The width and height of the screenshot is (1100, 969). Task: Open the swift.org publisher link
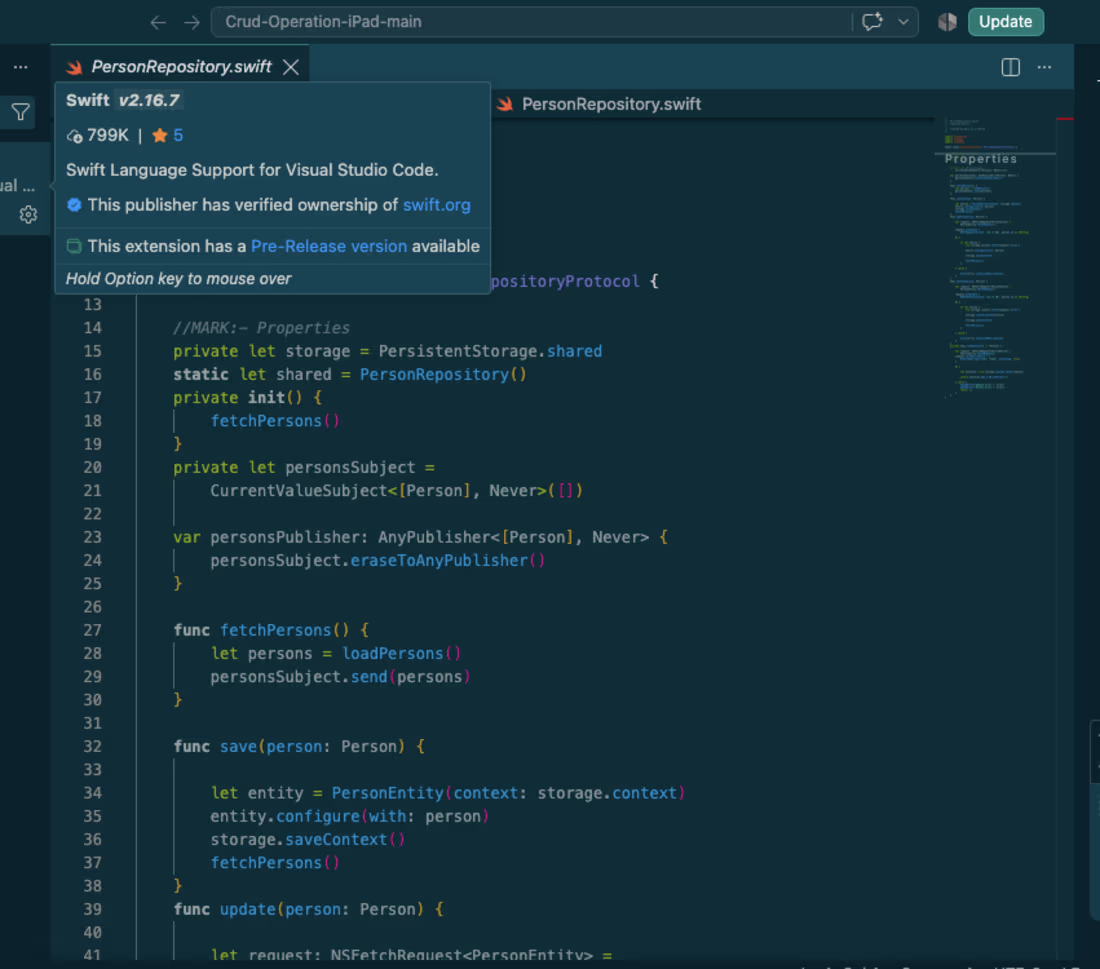coord(436,205)
